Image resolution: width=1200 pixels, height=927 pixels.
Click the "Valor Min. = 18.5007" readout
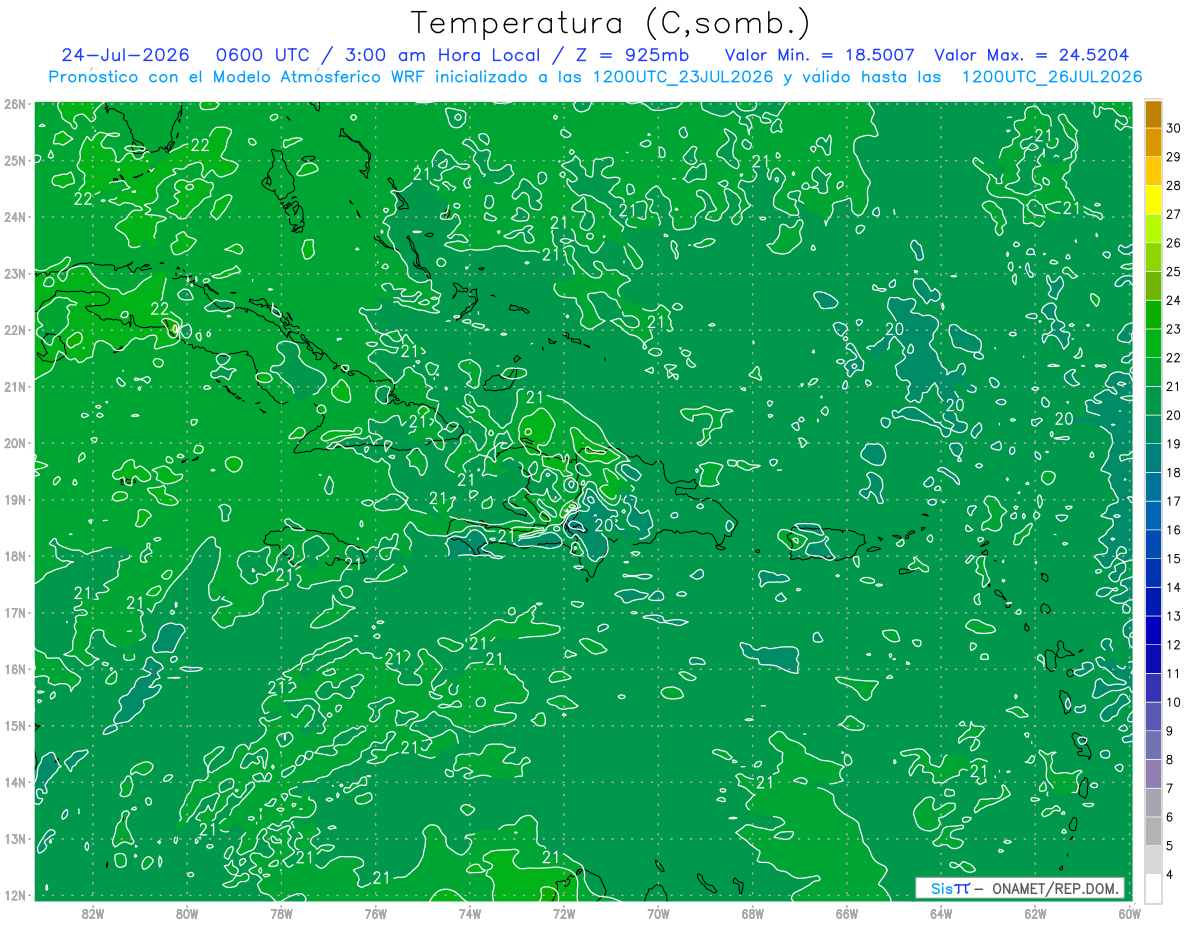tap(819, 55)
